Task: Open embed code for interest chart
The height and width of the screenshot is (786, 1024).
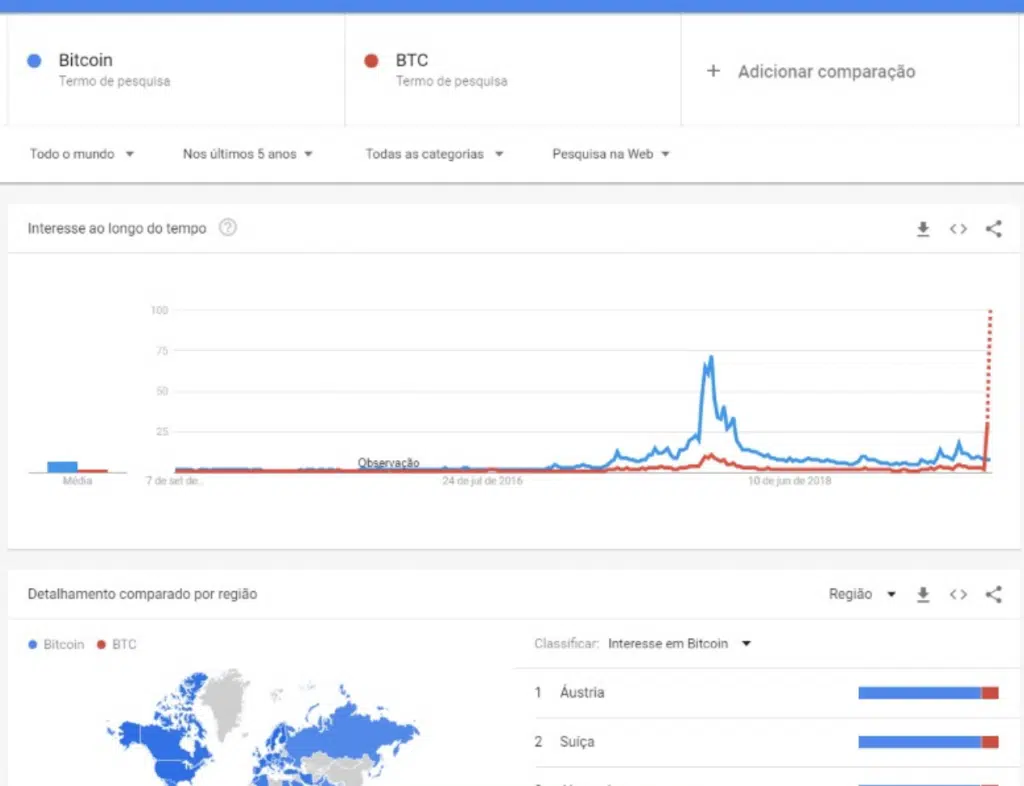Action: (958, 229)
